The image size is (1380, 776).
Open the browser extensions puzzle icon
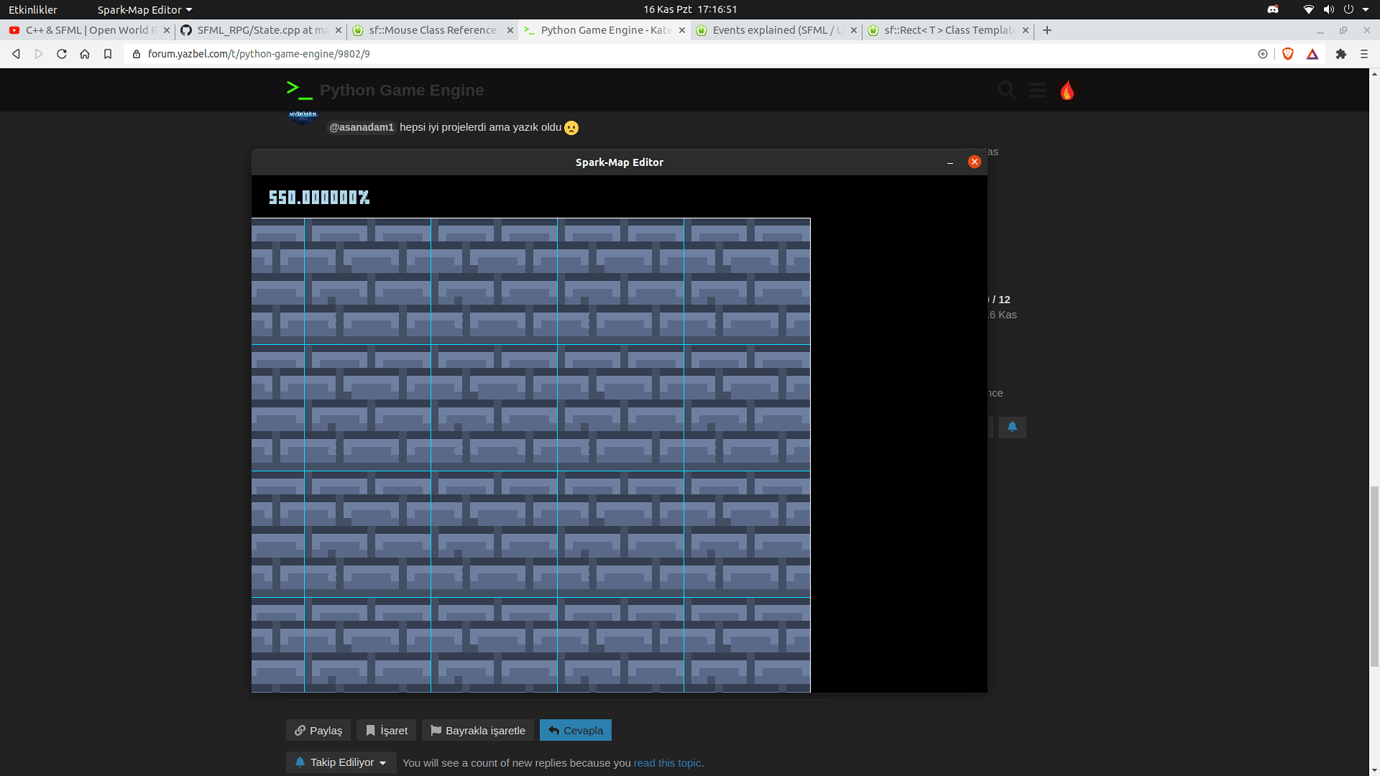point(1341,54)
